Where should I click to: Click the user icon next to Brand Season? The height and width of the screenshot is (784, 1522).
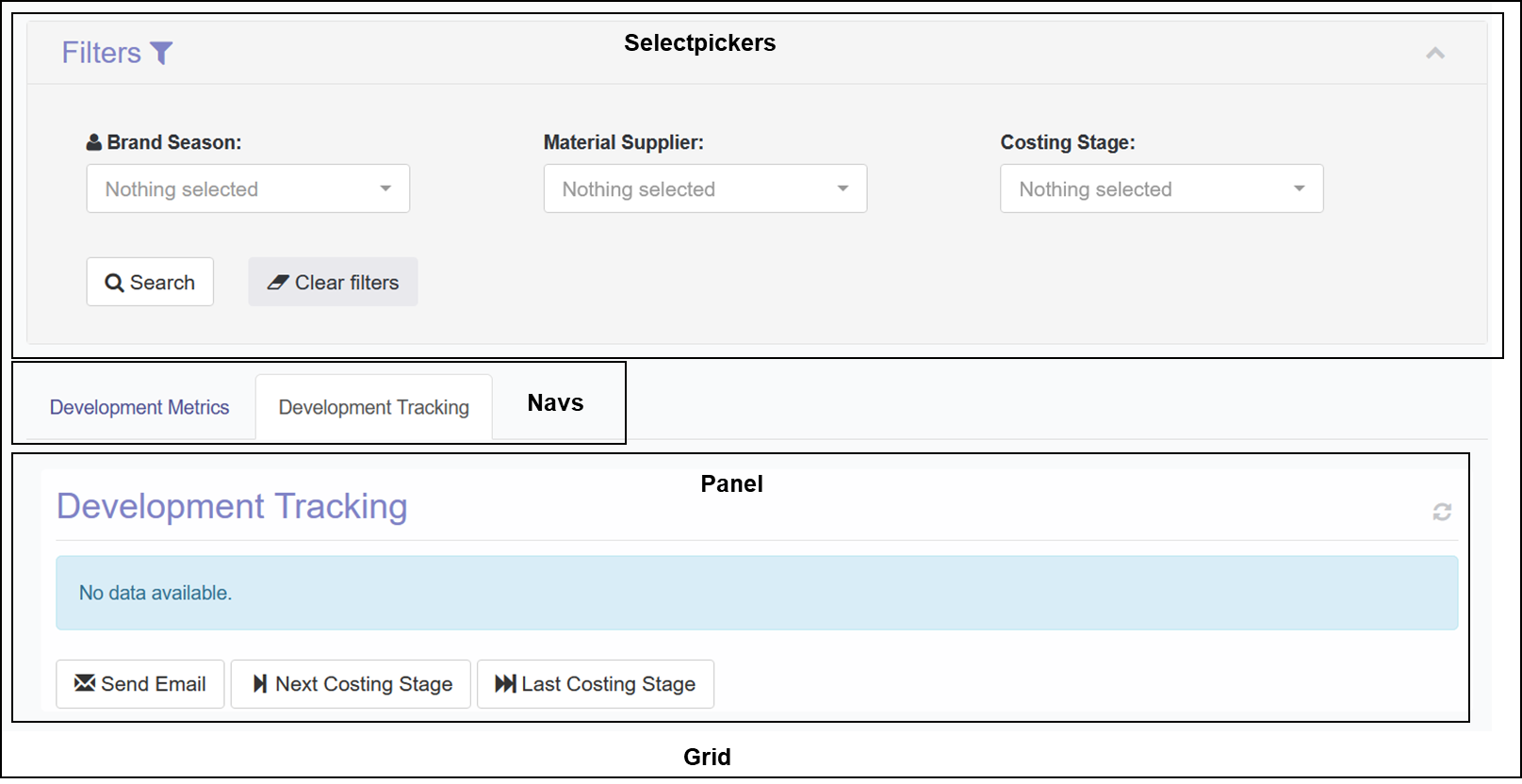[94, 143]
